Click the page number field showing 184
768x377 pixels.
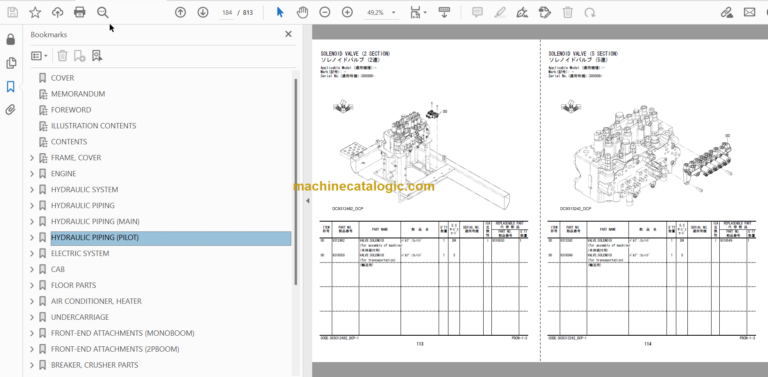click(226, 13)
